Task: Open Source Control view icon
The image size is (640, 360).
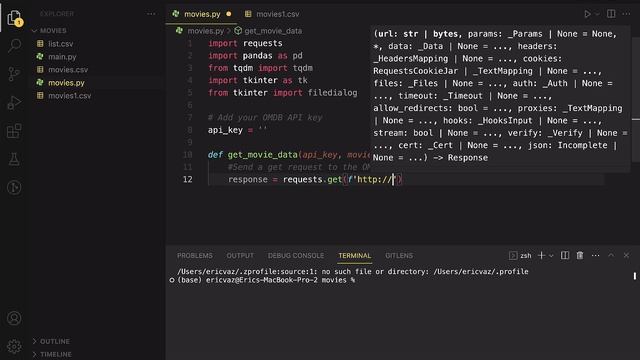Action: tap(14, 74)
